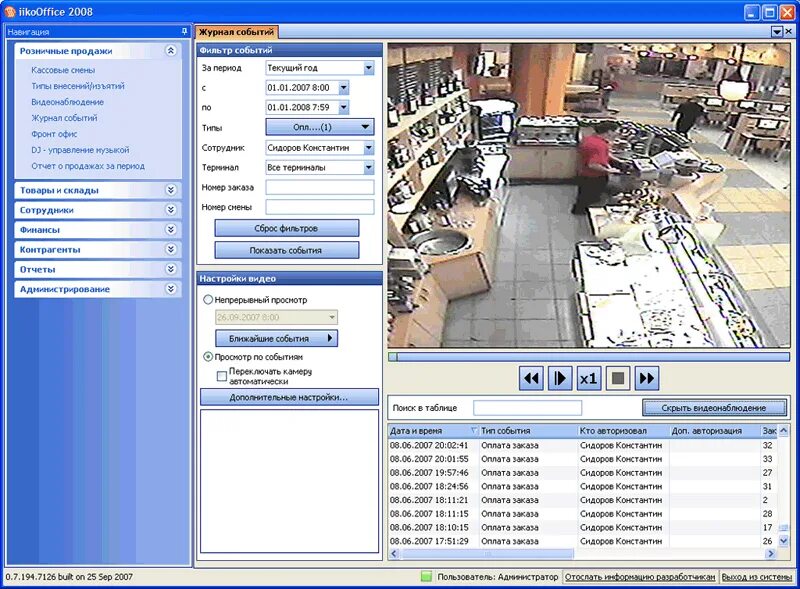Viewport: 800px width, 589px height.
Task: Collapse the Розничные продажи section
Action: (171, 51)
